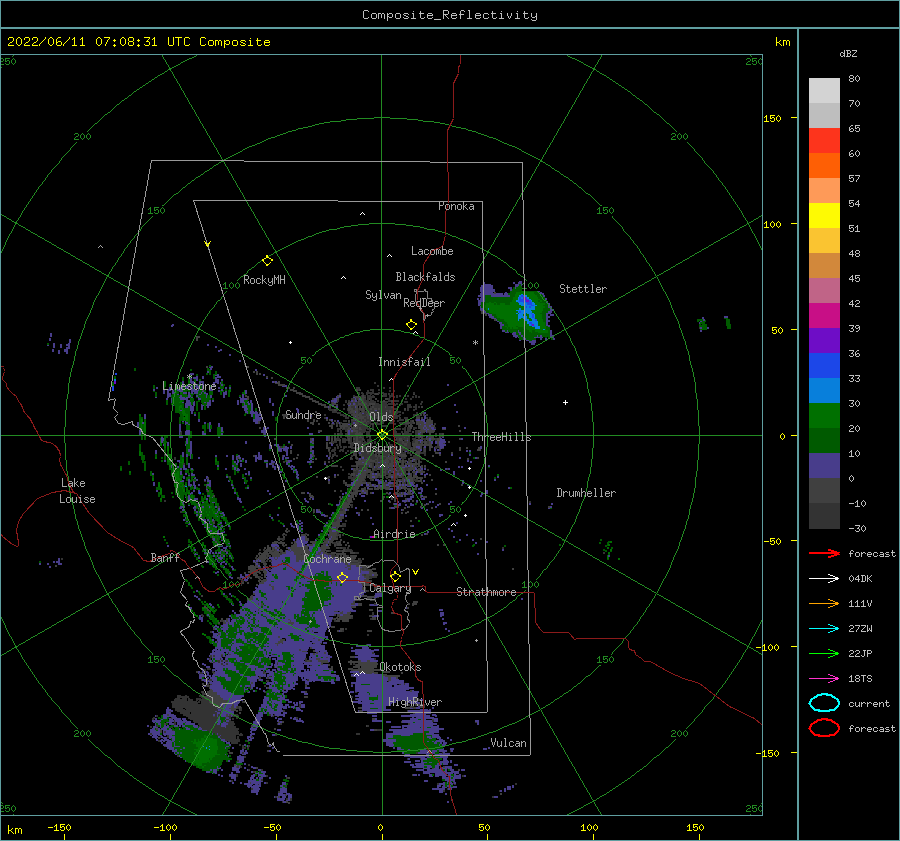Click the green 22JP arrow symbol
The height and width of the screenshot is (841, 900).
pyautogui.click(x=824, y=653)
